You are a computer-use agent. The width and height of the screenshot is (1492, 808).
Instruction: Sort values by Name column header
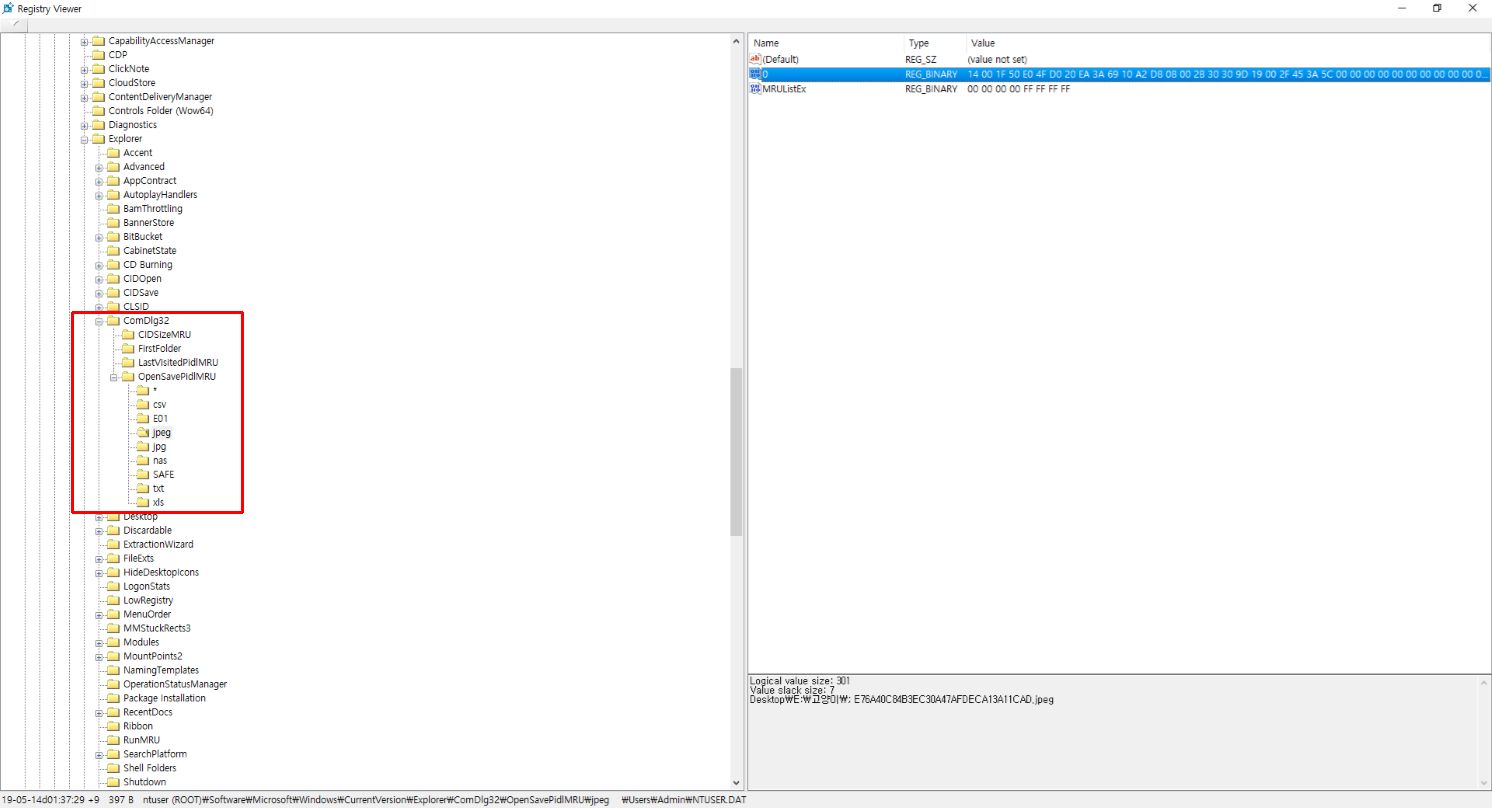[x=826, y=44]
